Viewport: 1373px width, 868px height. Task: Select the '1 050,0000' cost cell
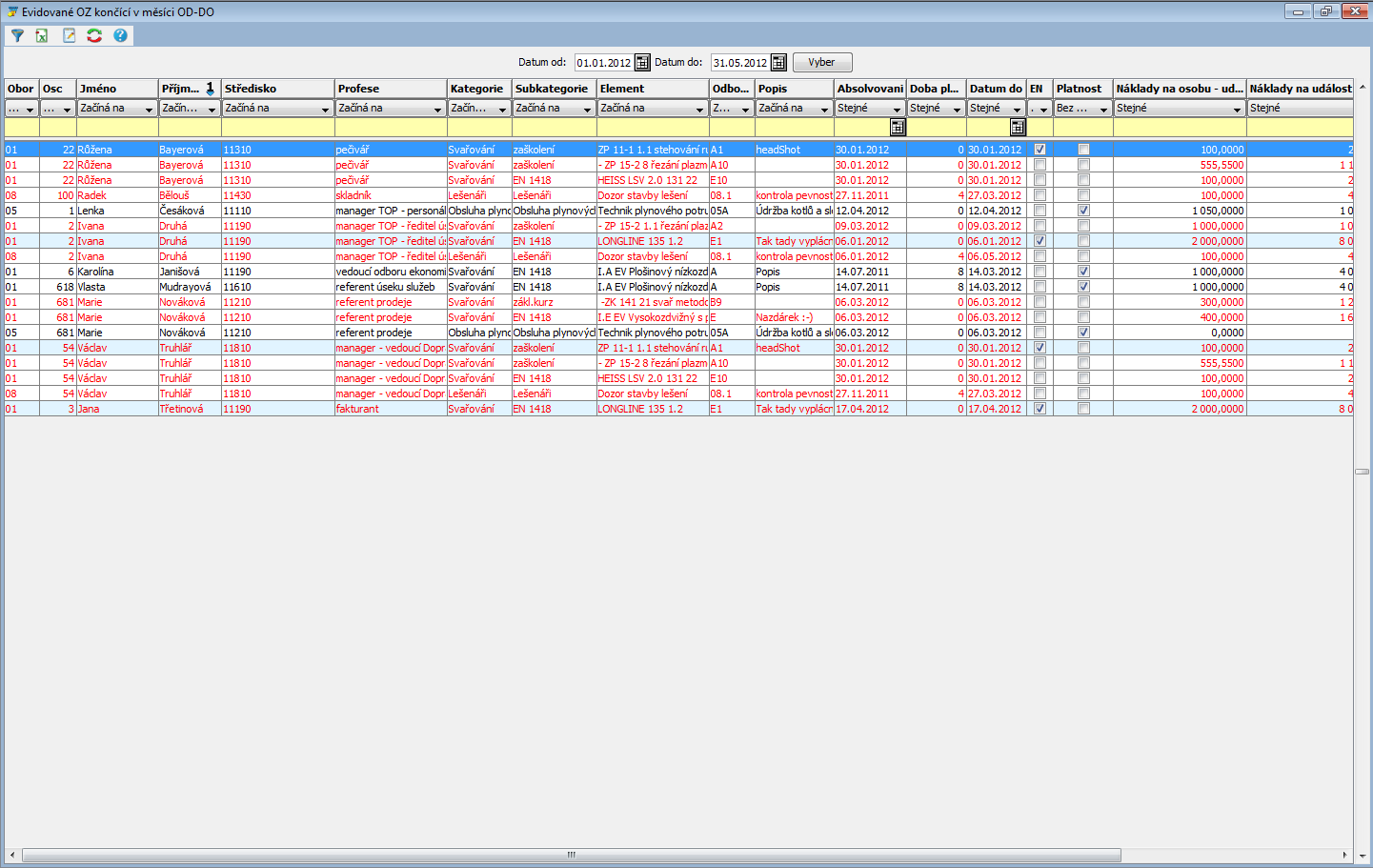point(1180,211)
